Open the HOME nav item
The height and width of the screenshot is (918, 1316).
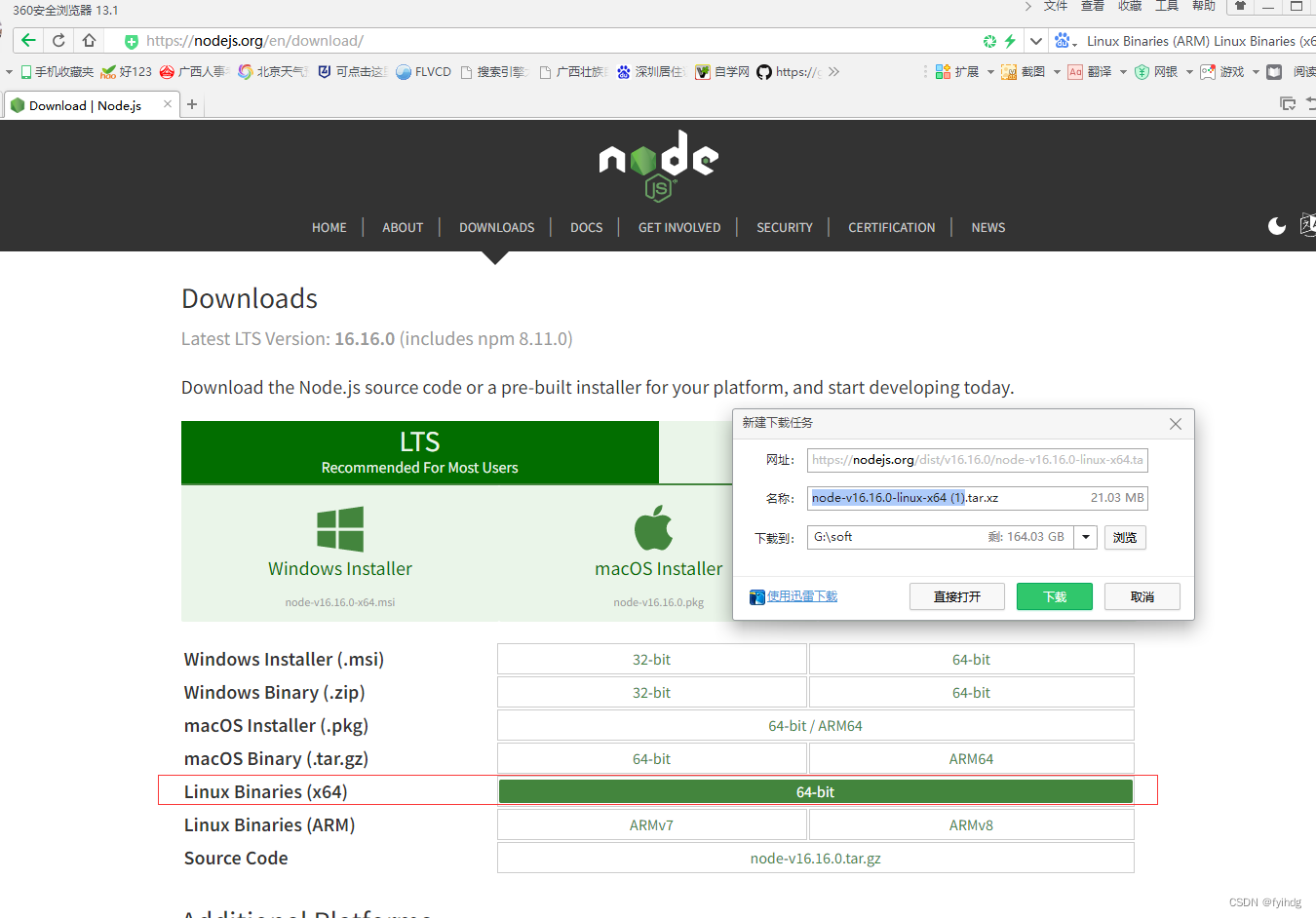[x=329, y=227]
